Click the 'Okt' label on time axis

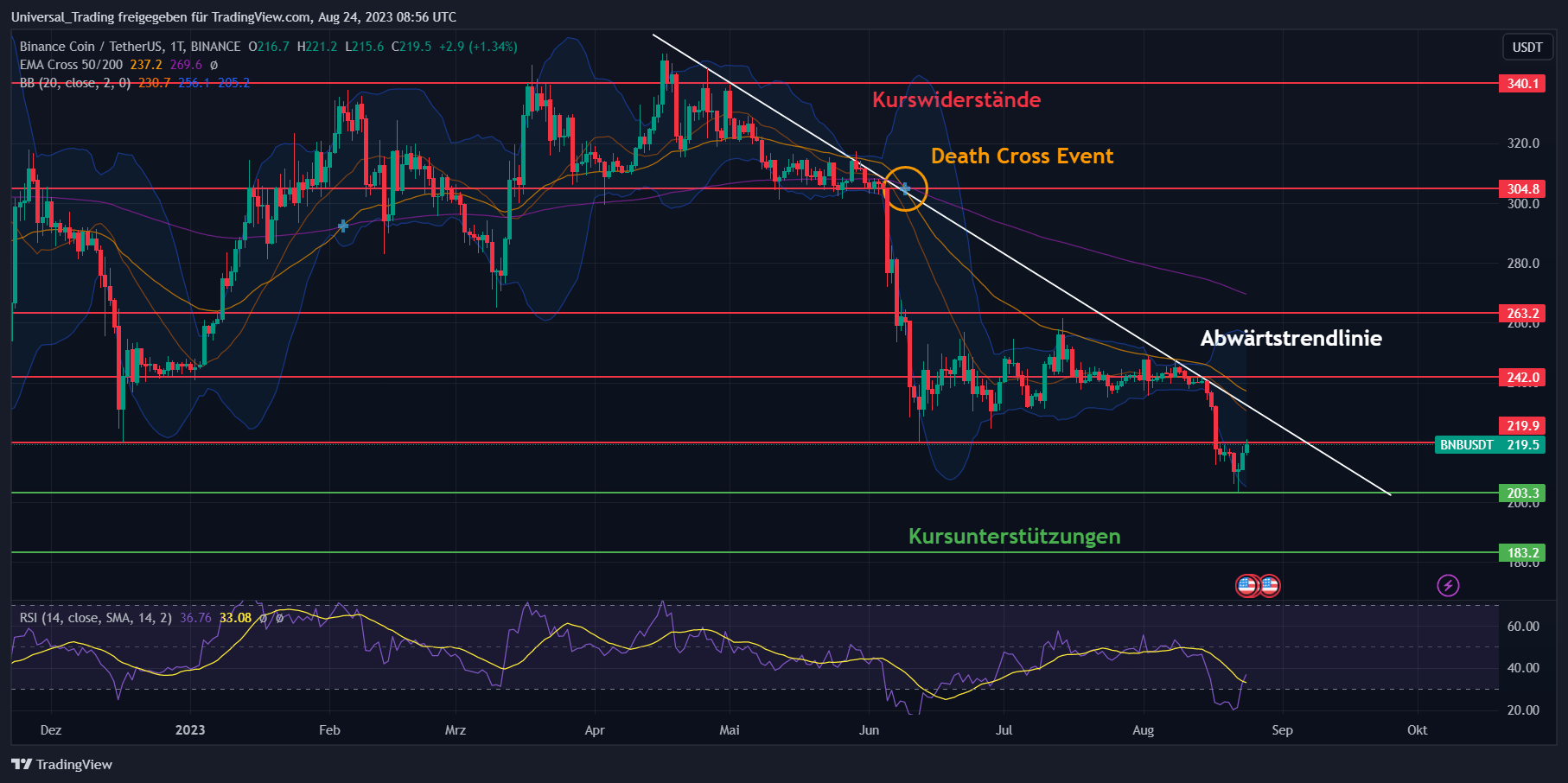(x=1417, y=730)
